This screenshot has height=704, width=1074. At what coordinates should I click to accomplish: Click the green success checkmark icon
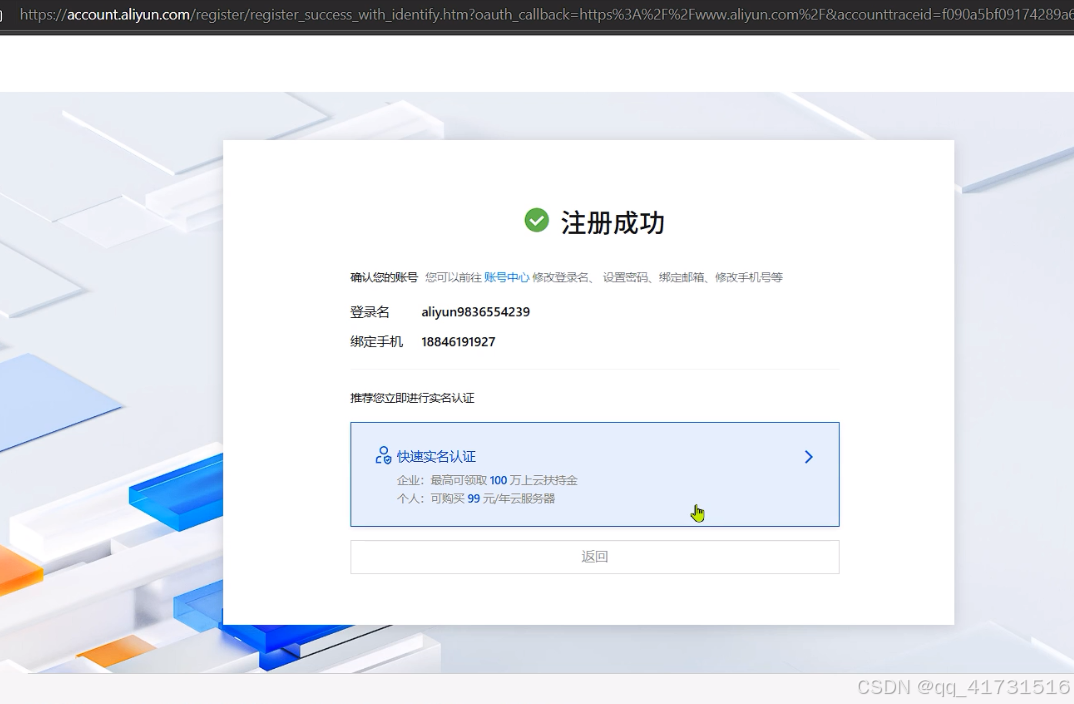pyautogui.click(x=536, y=221)
